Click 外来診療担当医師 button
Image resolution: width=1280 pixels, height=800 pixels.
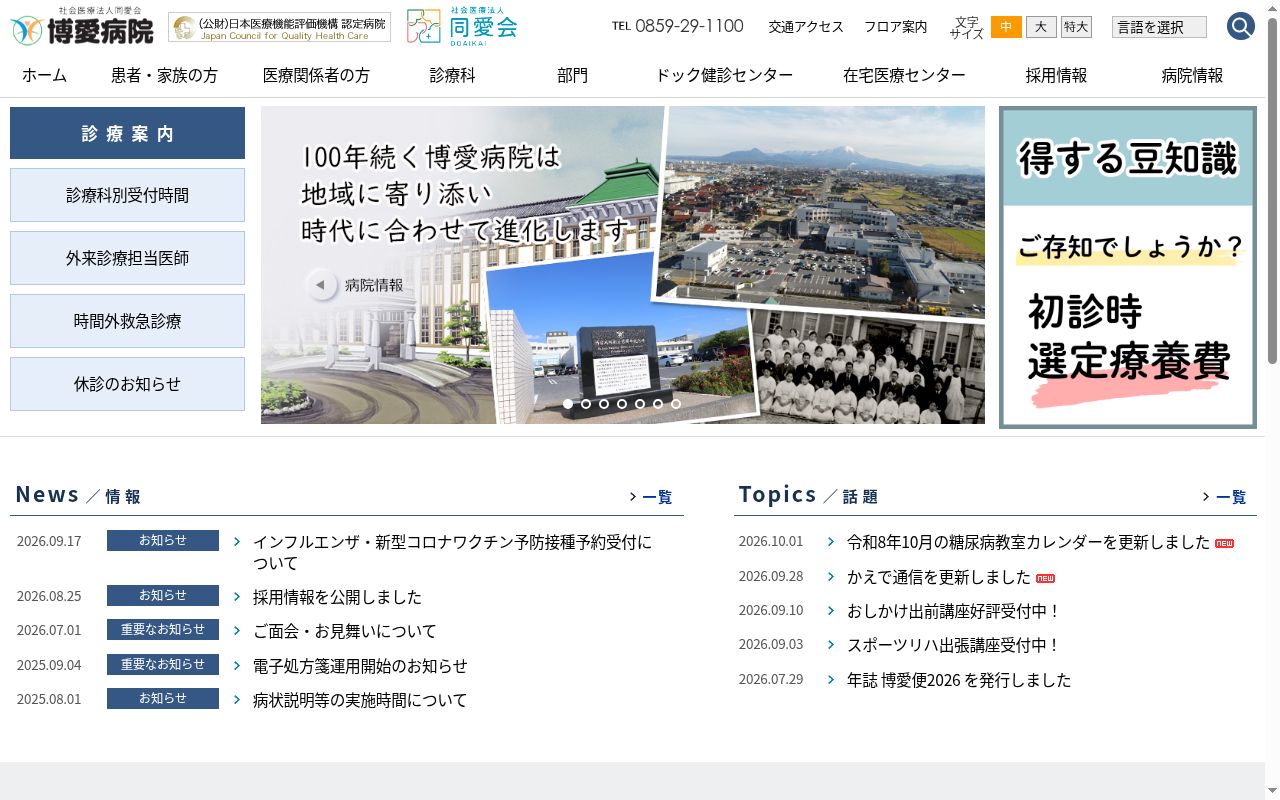(127, 258)
